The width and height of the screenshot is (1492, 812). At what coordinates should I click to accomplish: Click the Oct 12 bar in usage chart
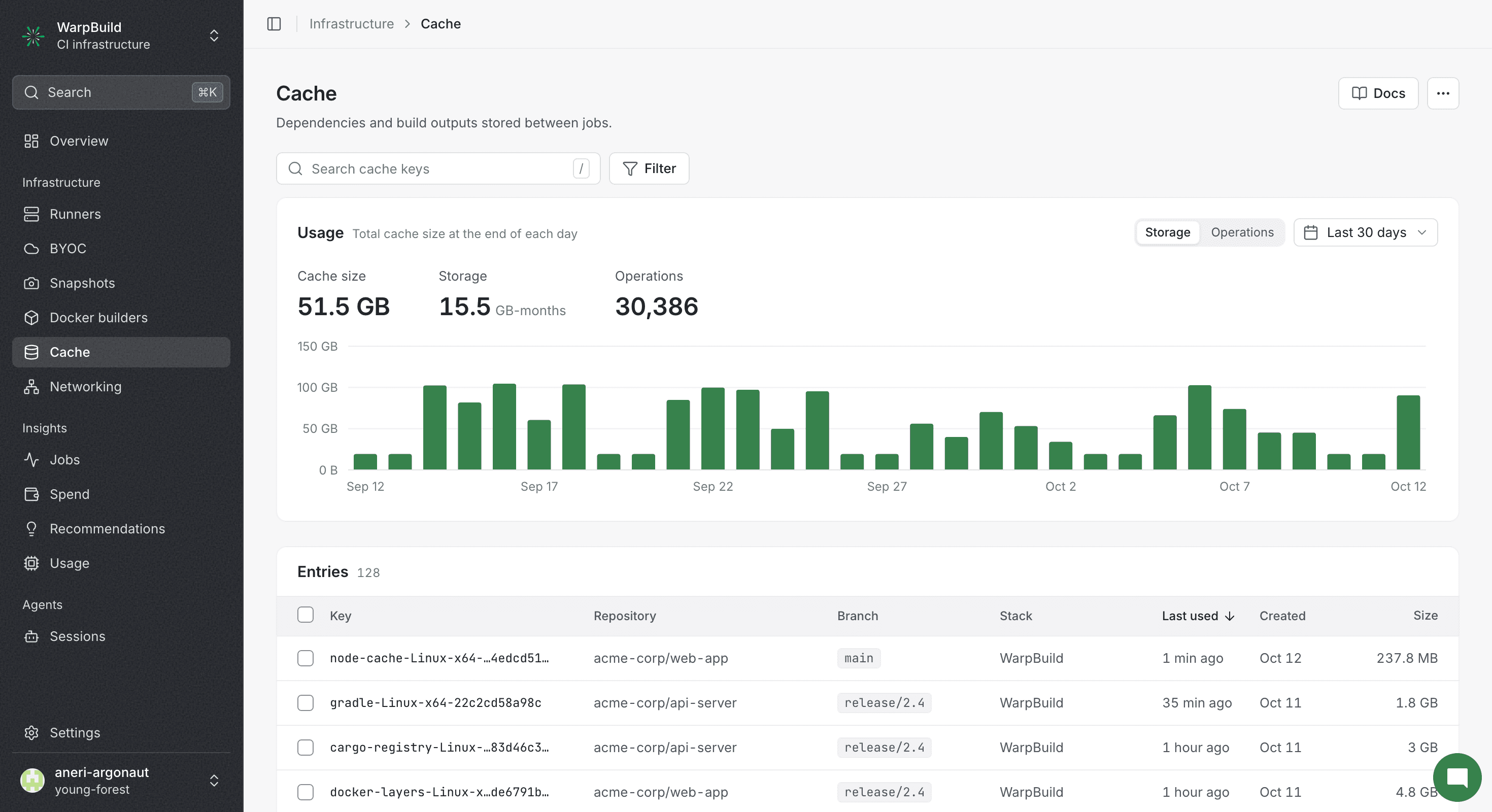[x=1408, y=432]
